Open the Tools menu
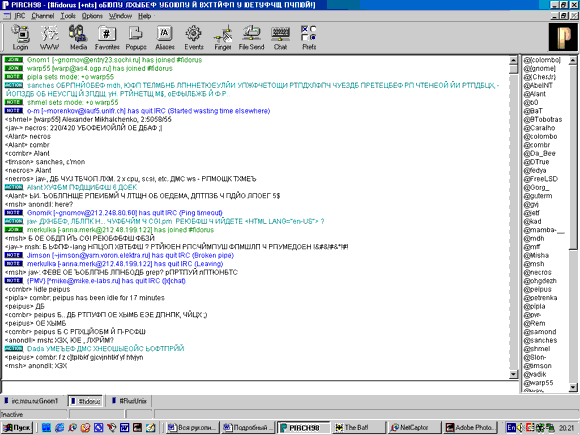The image size is (580, 435). coord(68,16)
